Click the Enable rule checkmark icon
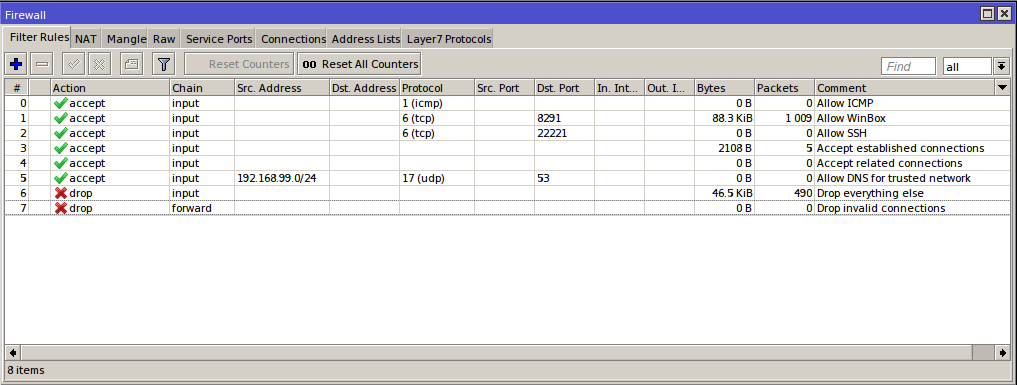The image size is (1017, 385). 73,64
